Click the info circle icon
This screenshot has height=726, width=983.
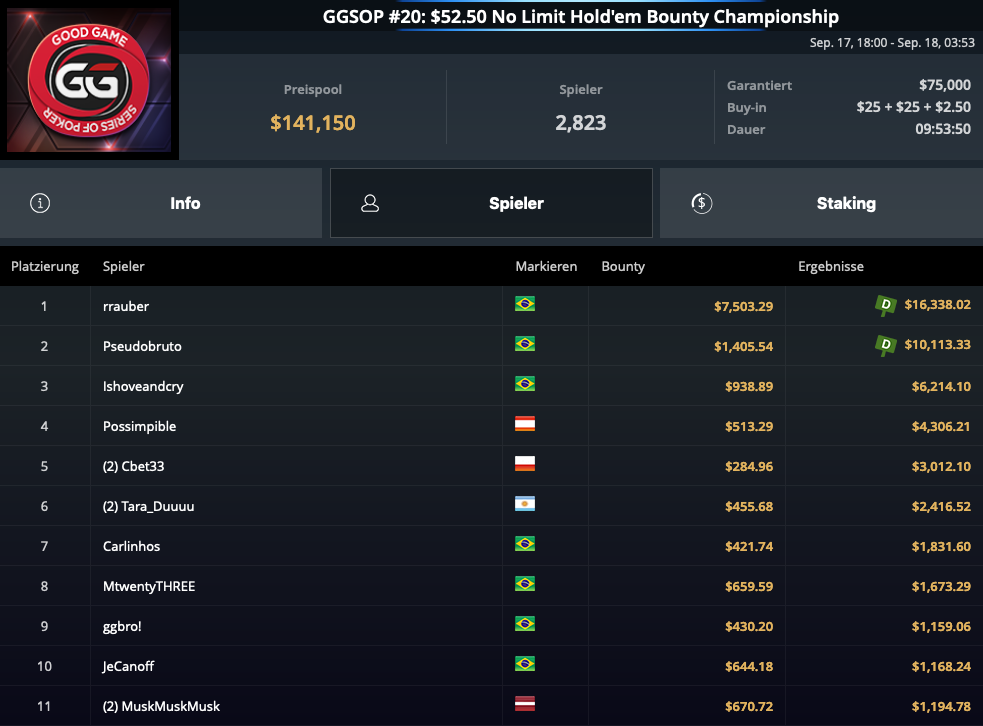click(40, 203)
